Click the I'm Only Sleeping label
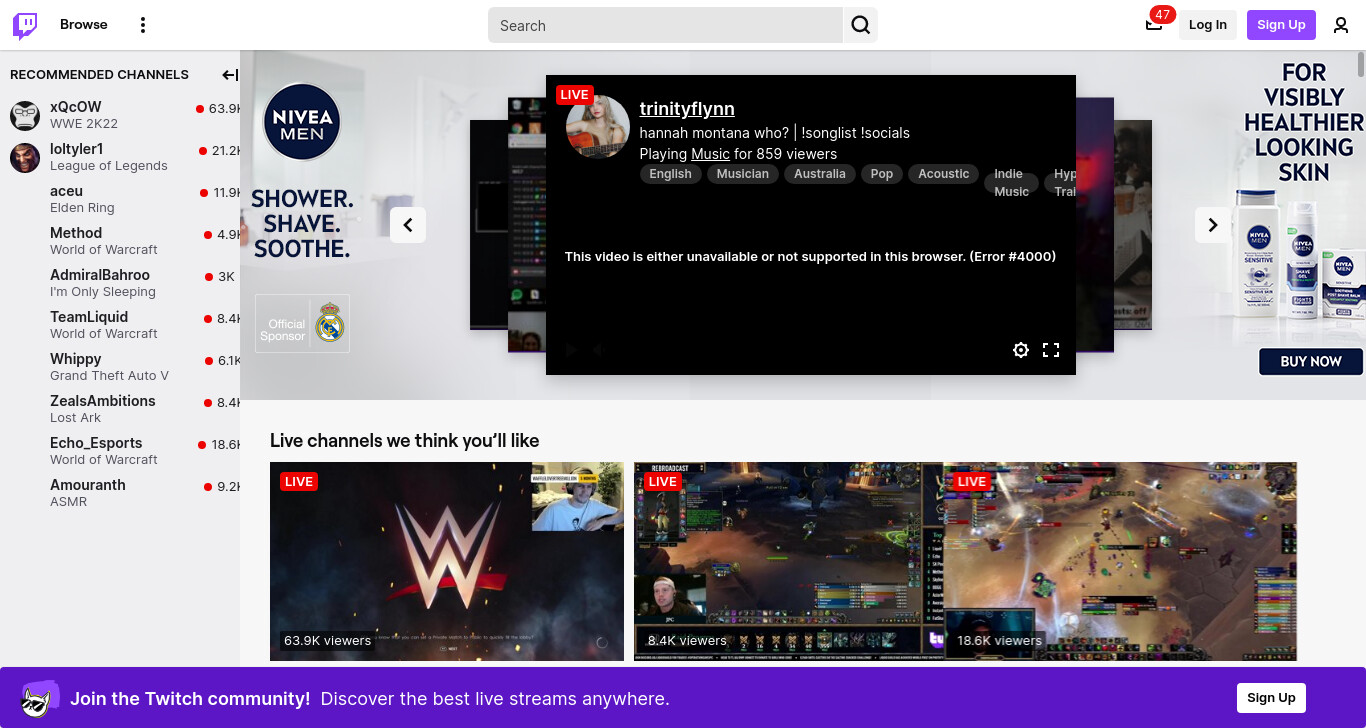Screen dimensions: 1366x728 pos(103,292)
